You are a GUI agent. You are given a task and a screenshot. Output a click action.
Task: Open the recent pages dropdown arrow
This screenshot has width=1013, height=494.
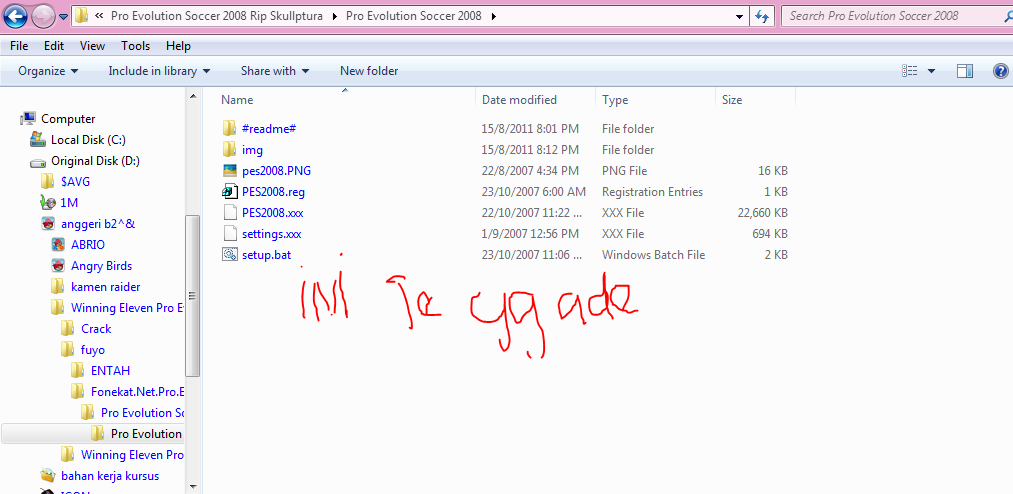tap(63, 17)
